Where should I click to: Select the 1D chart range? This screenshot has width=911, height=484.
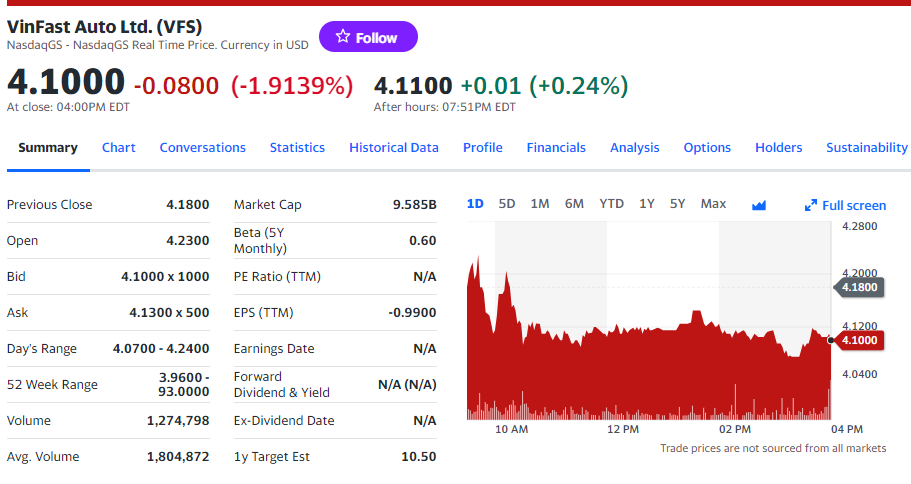(475, 204)
